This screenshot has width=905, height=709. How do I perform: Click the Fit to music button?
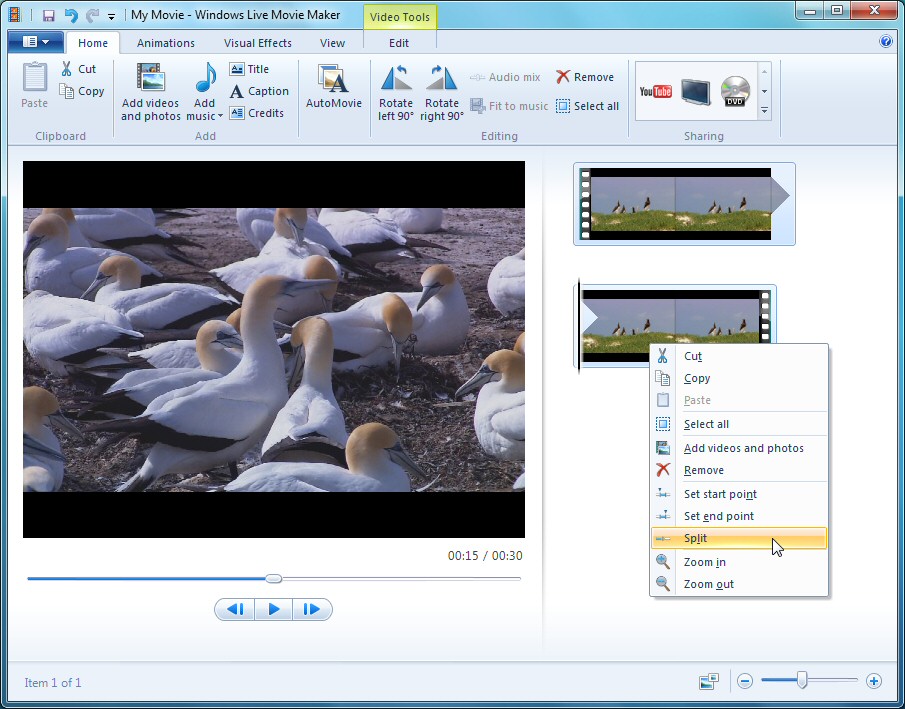tap(509, 106)
